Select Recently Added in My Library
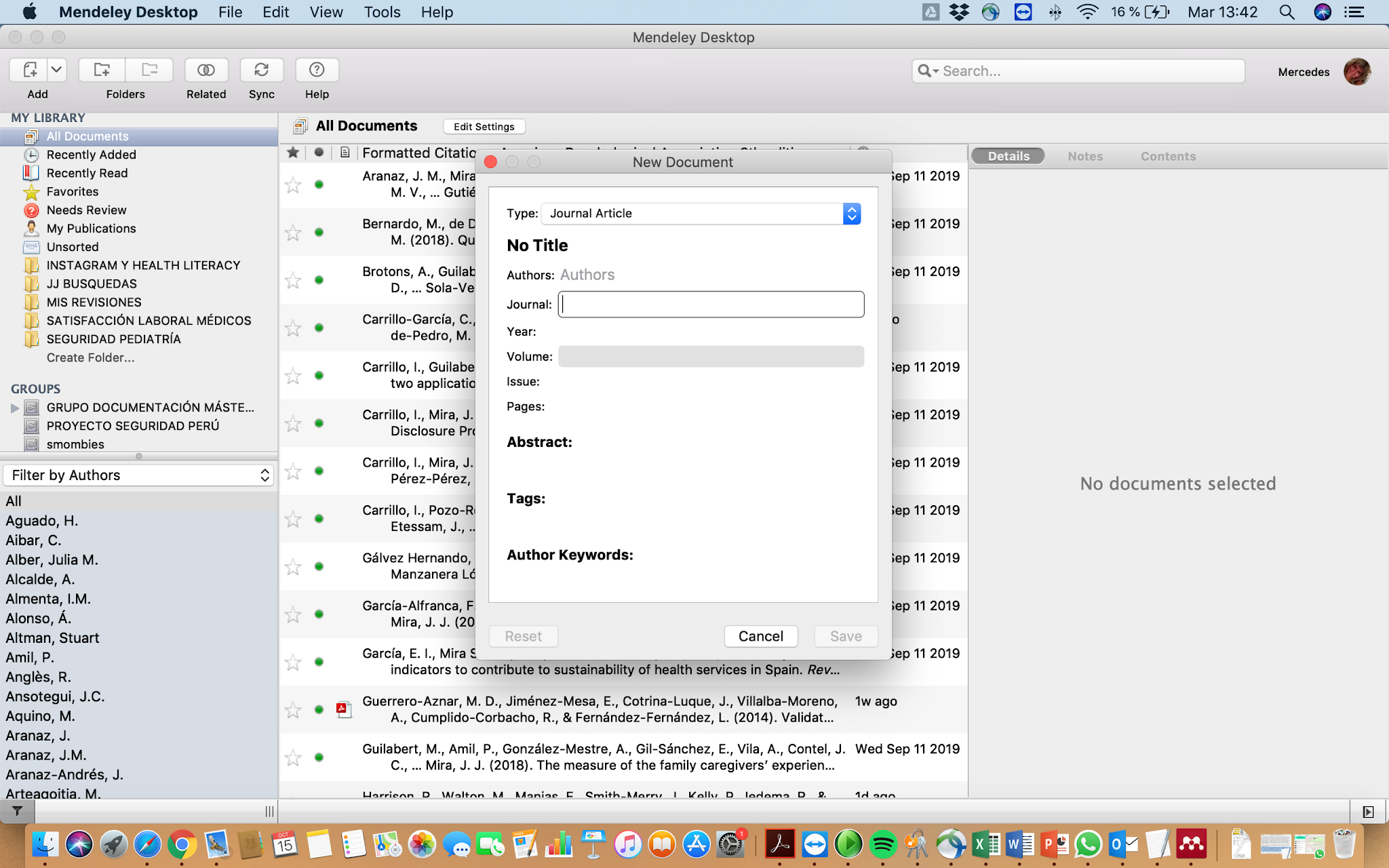Image resolution: width=1389 pixels, height=868 pixels. pyautogui.click(x=91, y=155)
